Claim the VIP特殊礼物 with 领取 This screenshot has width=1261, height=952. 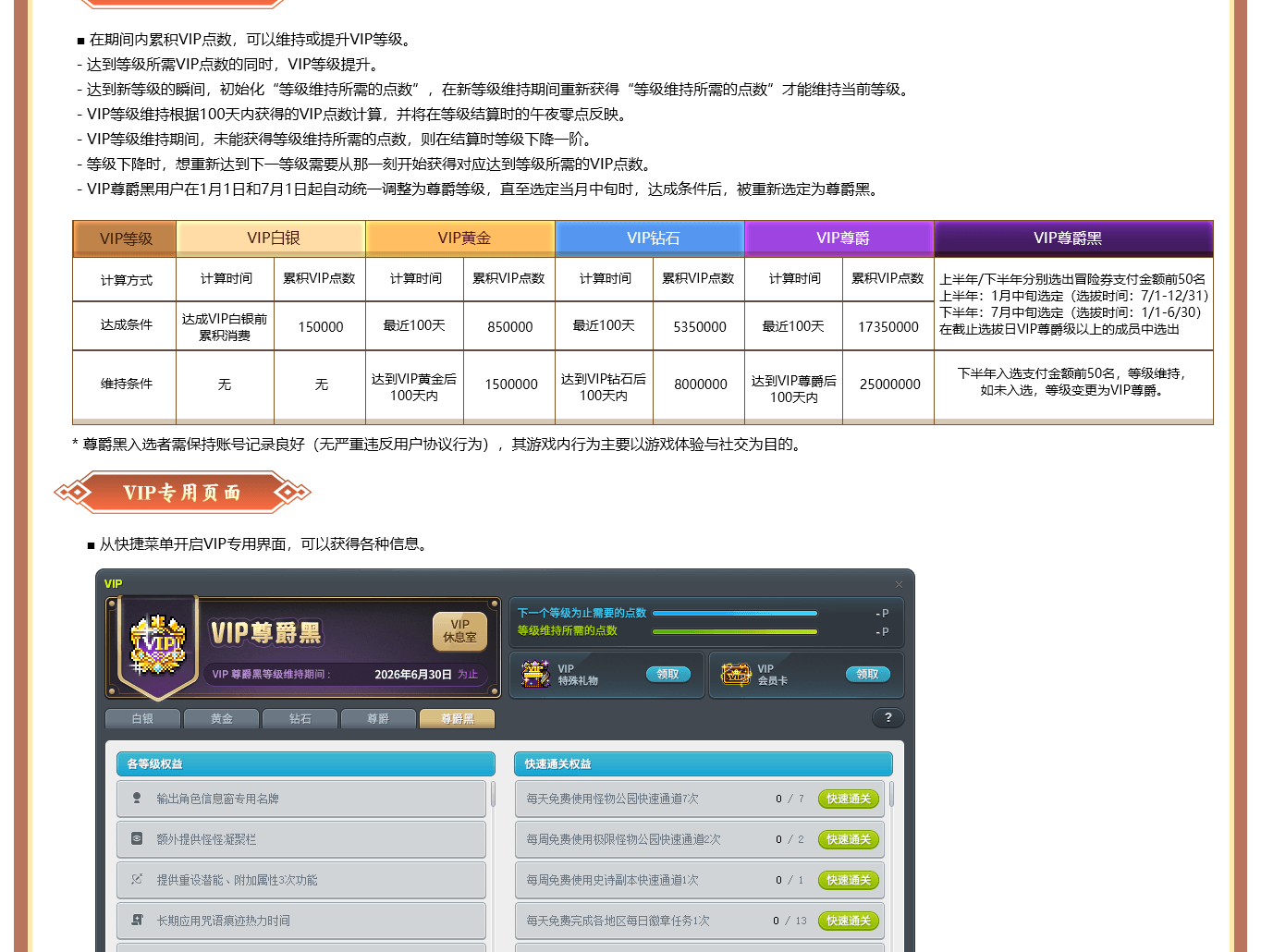pos(667,674)
